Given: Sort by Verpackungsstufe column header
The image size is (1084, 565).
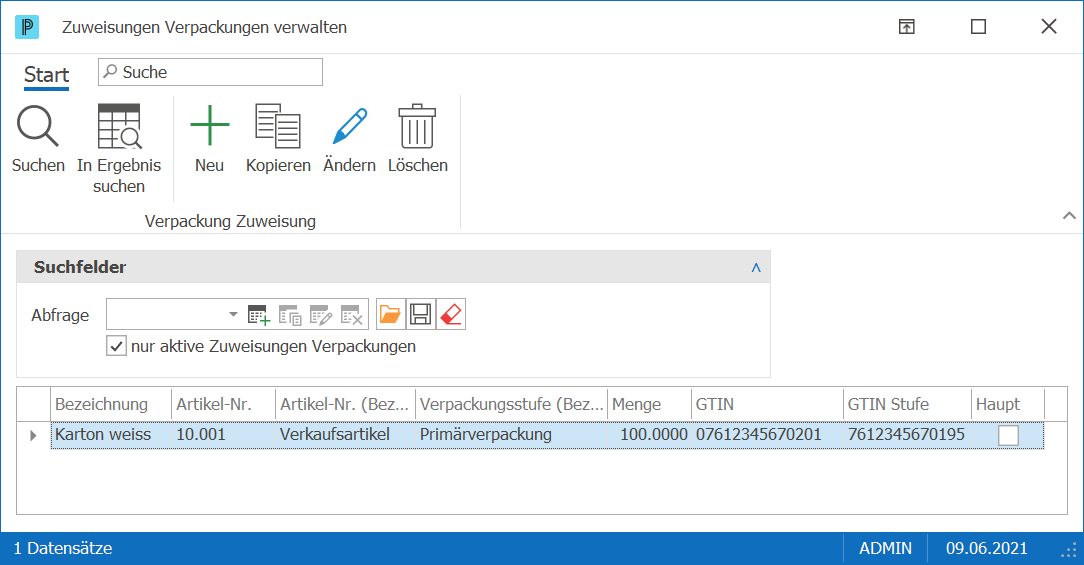Looking at the screenshot, I should [x=512, y=404].
